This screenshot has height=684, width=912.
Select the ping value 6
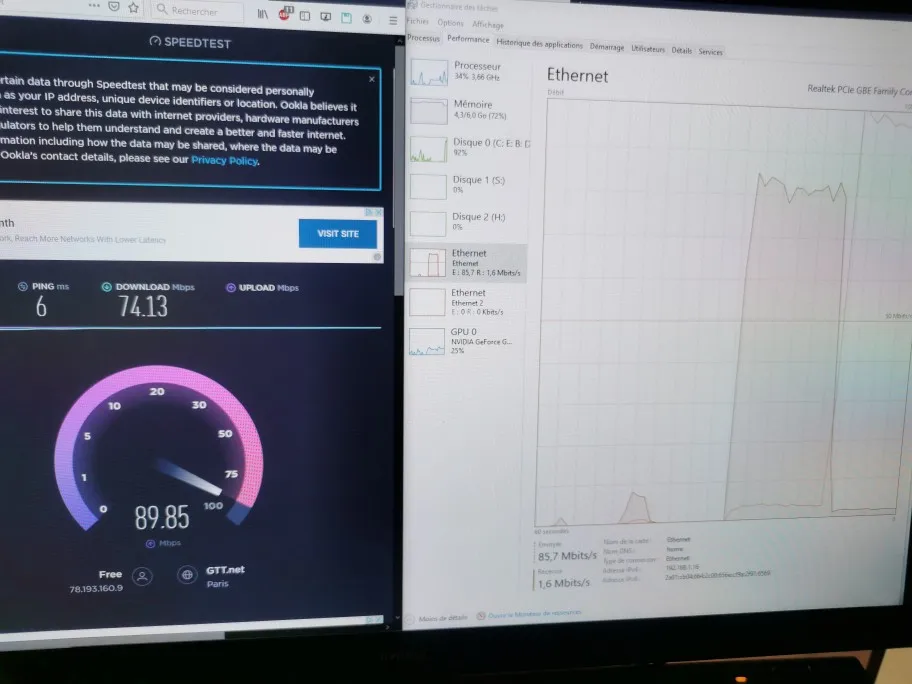pos(41,307)
